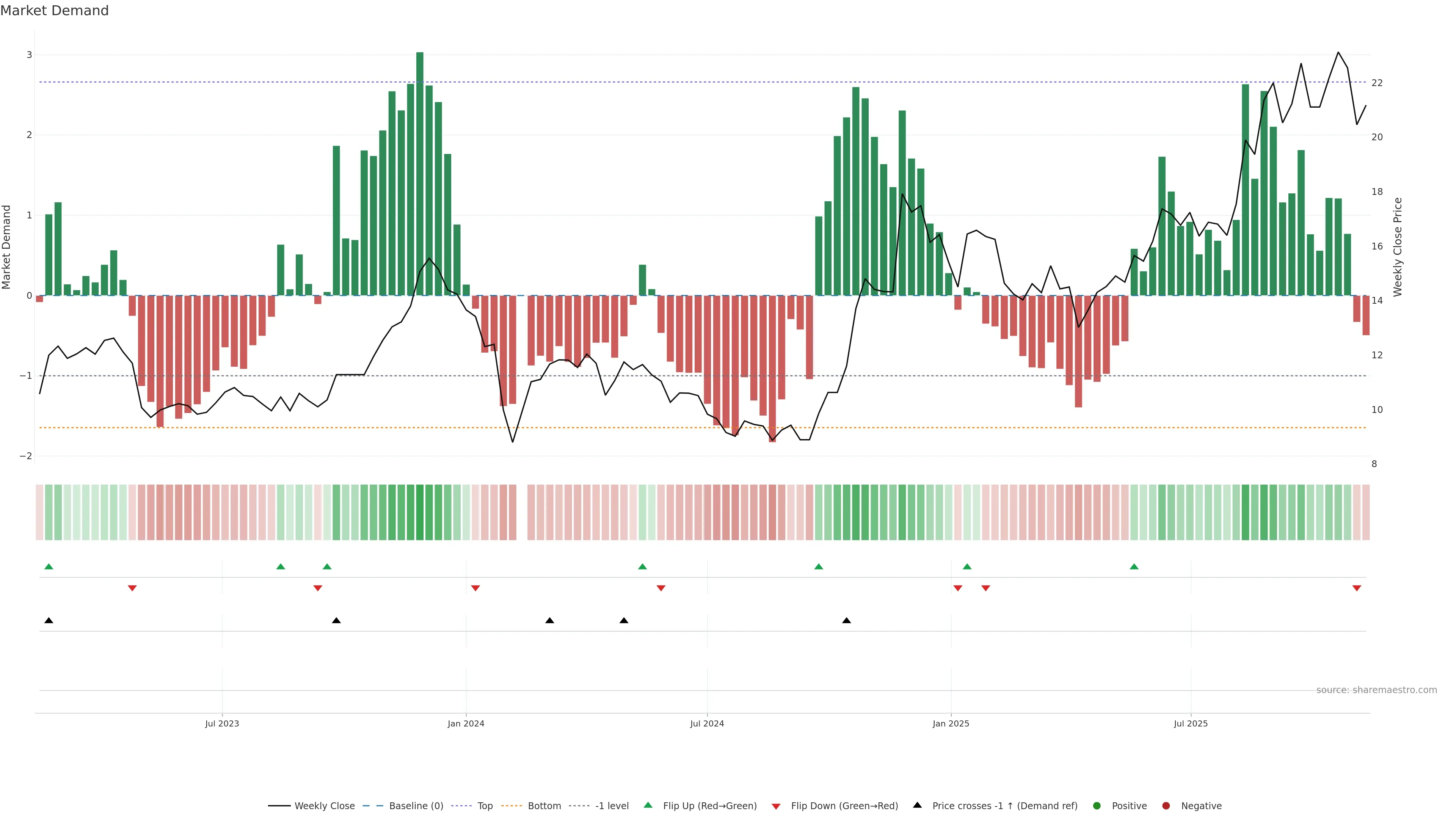
Task: Click the tallest green demand bar
Action: [419, 169]
